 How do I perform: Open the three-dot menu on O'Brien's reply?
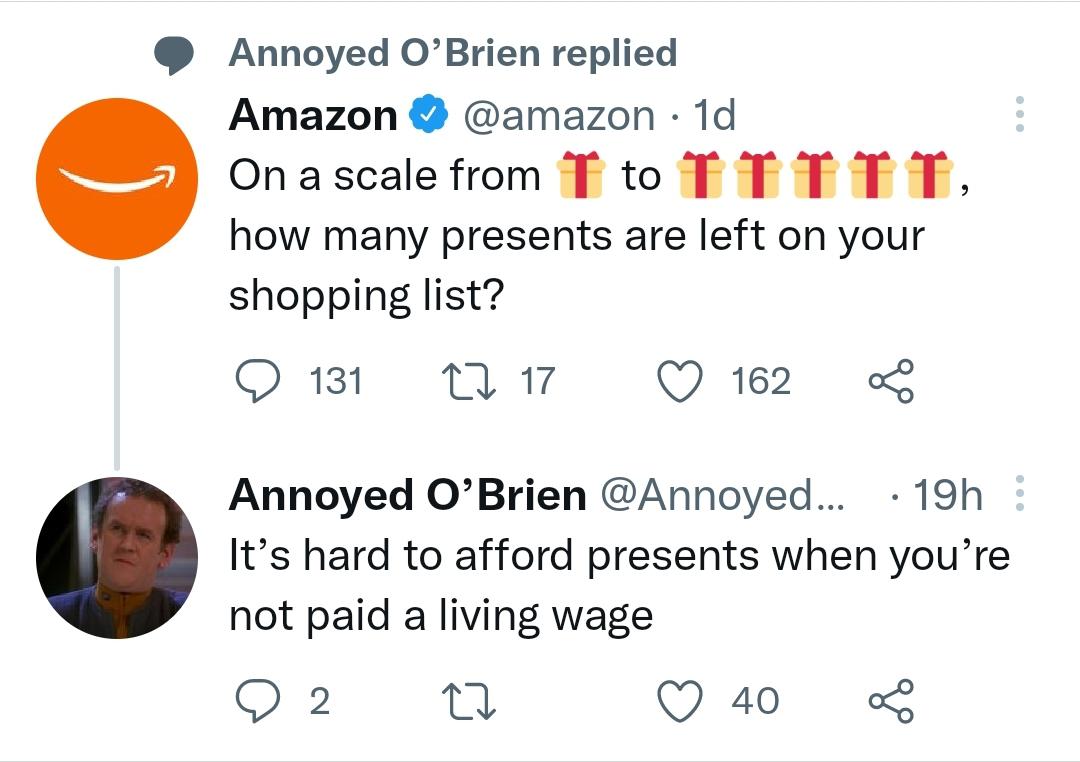1020,495
